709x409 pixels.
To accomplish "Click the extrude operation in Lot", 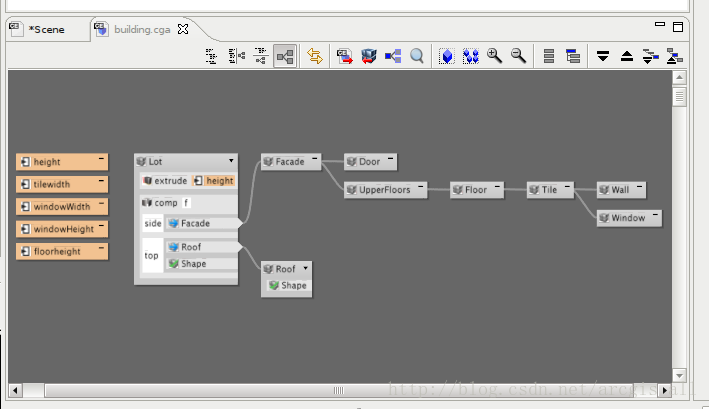I will pos(165,181).
